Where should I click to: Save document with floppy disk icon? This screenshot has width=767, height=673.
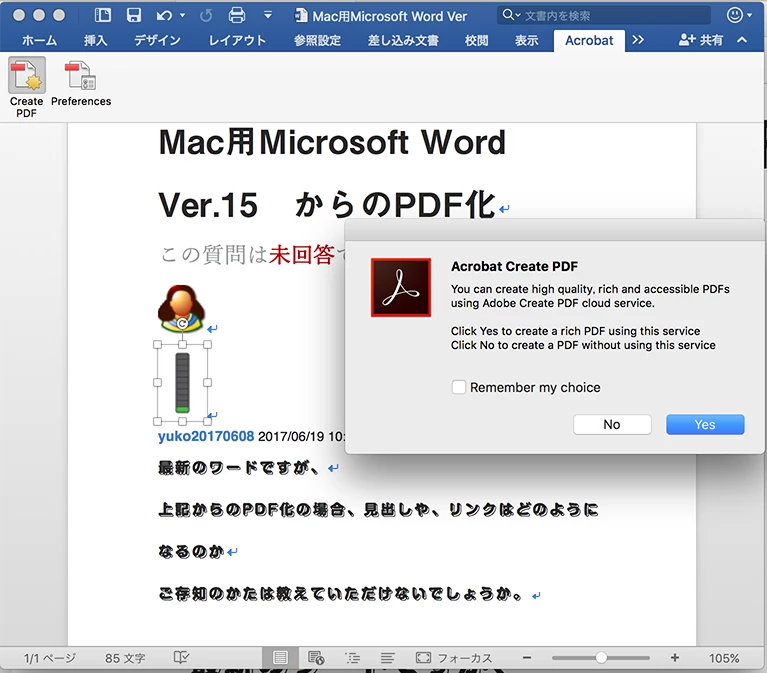pos(134,15)
